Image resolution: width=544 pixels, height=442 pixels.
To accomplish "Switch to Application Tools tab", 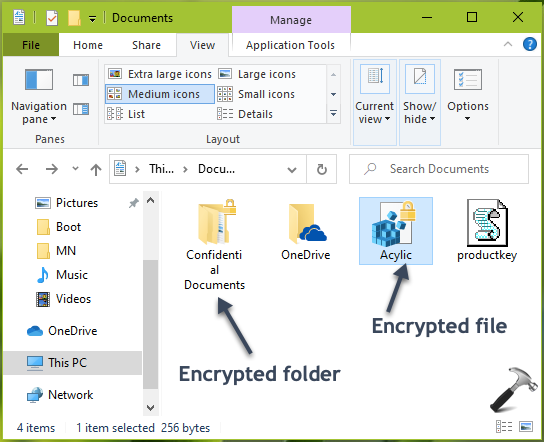I will click(290, 45).
